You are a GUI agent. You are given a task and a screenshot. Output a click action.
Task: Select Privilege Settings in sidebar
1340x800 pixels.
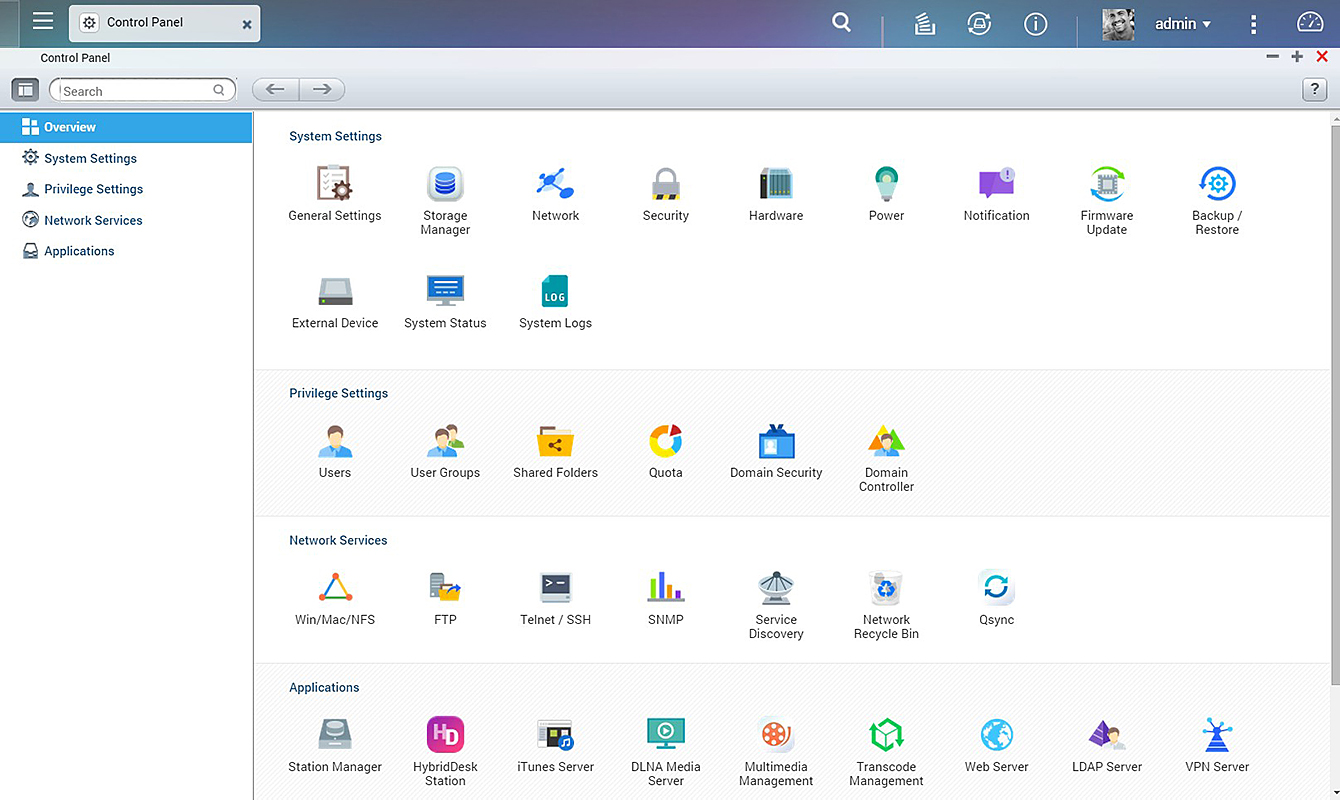point(93,189)
